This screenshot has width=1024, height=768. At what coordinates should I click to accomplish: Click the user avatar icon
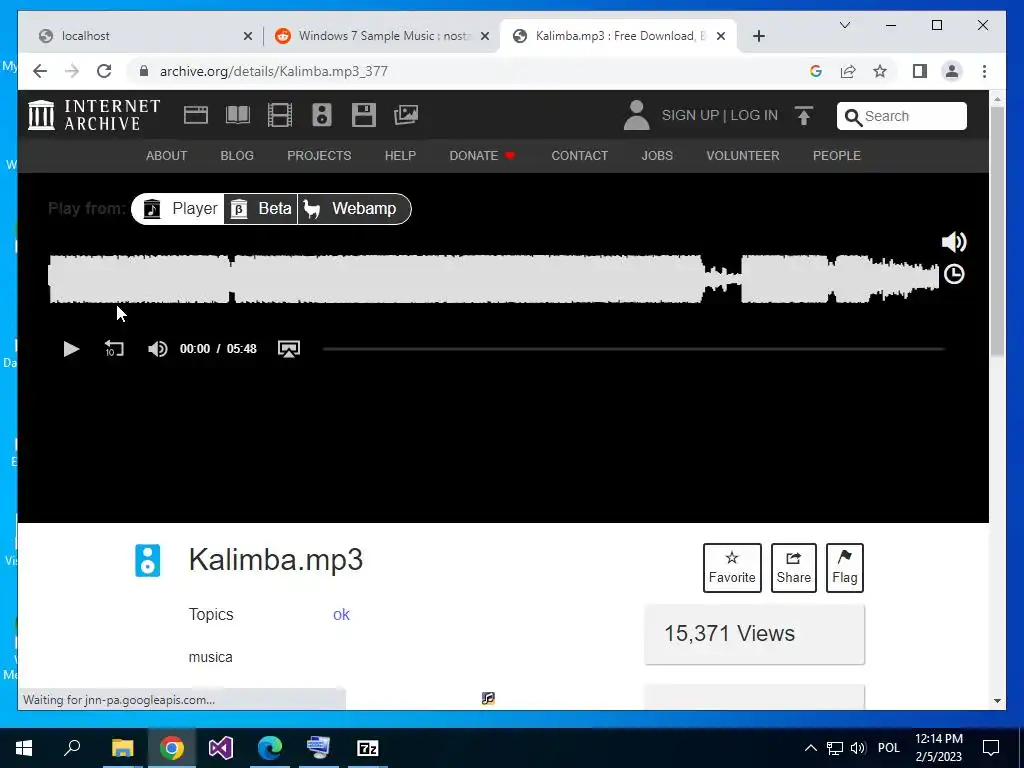[x=636, y=115]
